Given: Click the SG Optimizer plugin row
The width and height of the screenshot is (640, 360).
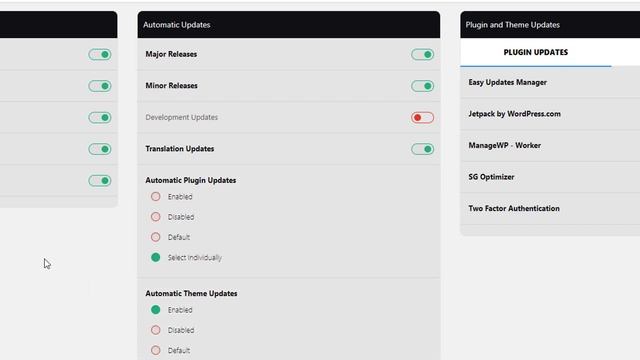Looking at the screenshot, I should pyautogui.click(x=550, y=177).
